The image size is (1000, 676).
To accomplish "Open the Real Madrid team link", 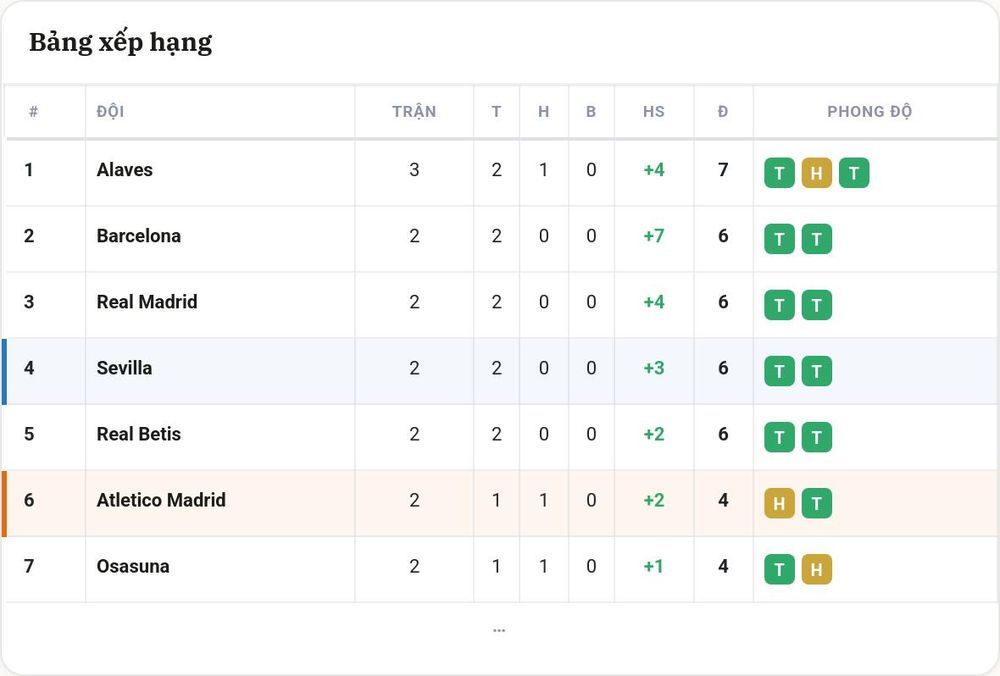I will click(x=147, y=302).
